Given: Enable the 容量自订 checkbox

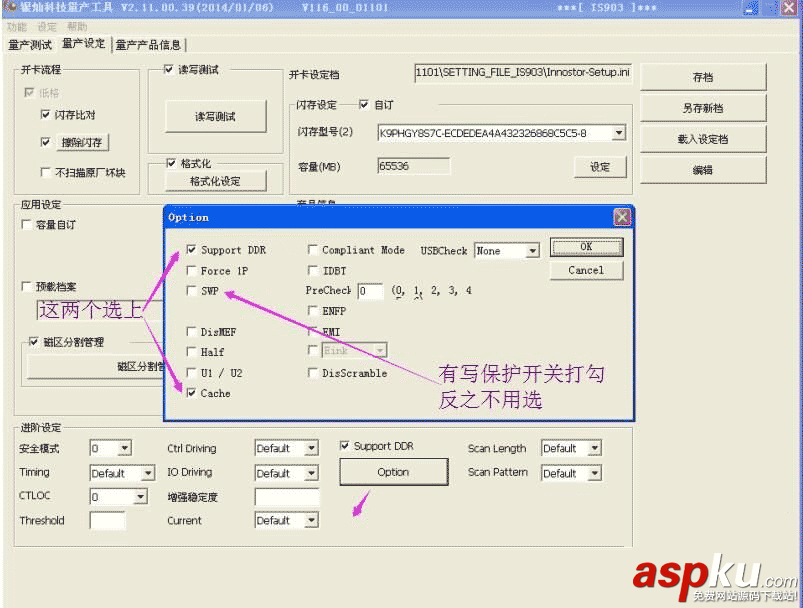Looking at the screenshot, I should [x=26, y=224].
